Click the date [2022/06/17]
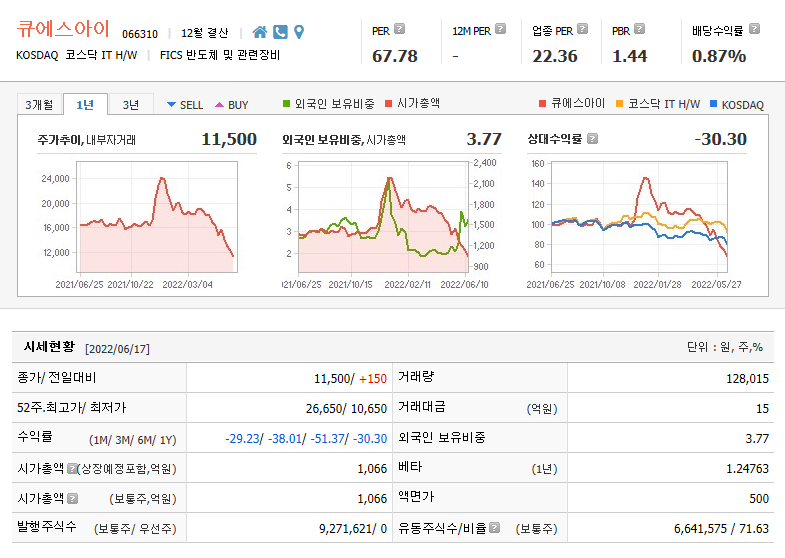The width and height of the screenshot is (785, 558). point(118,349)
